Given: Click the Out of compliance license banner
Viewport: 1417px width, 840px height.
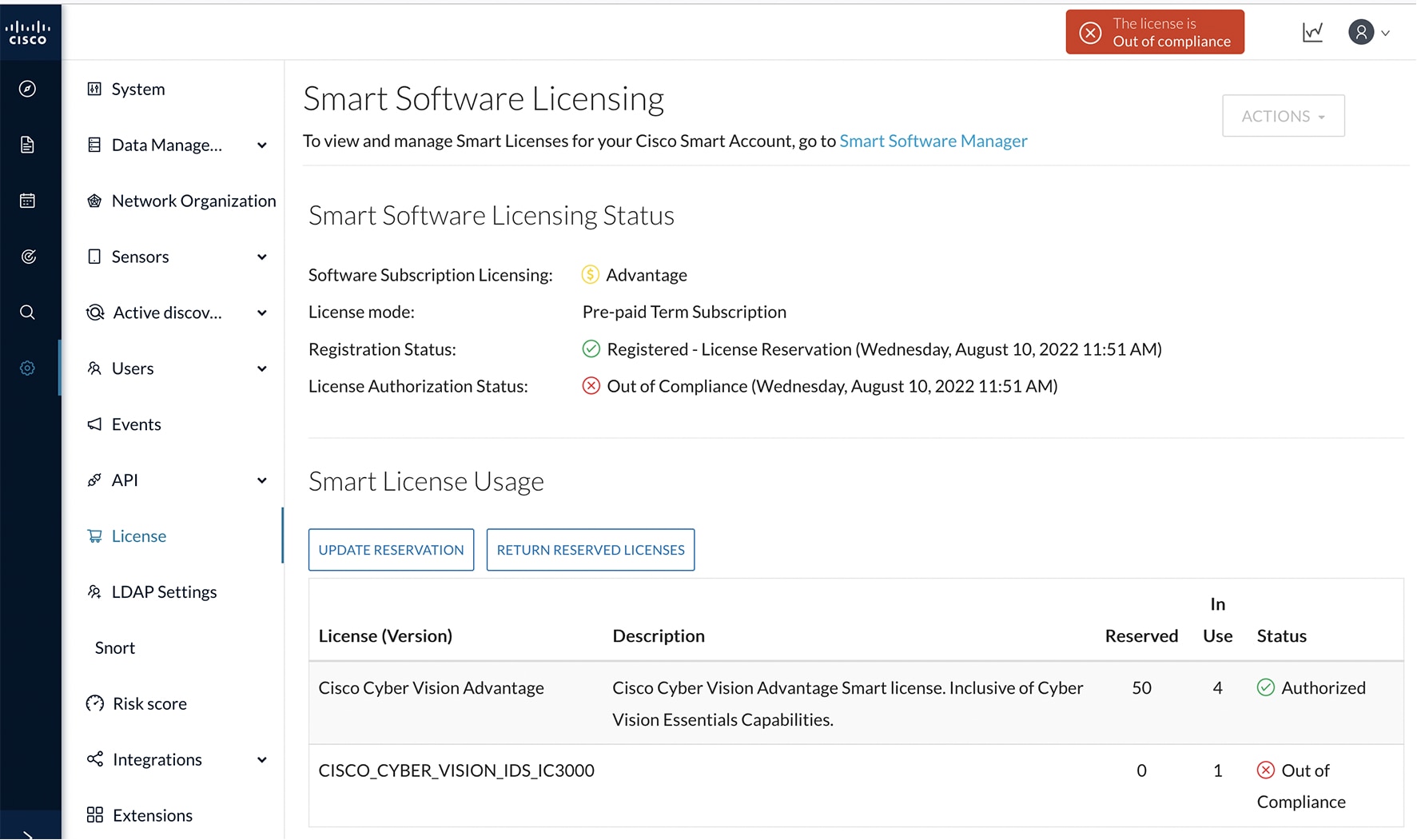Looking at the screenshot, I should [x=1154, y=32].
